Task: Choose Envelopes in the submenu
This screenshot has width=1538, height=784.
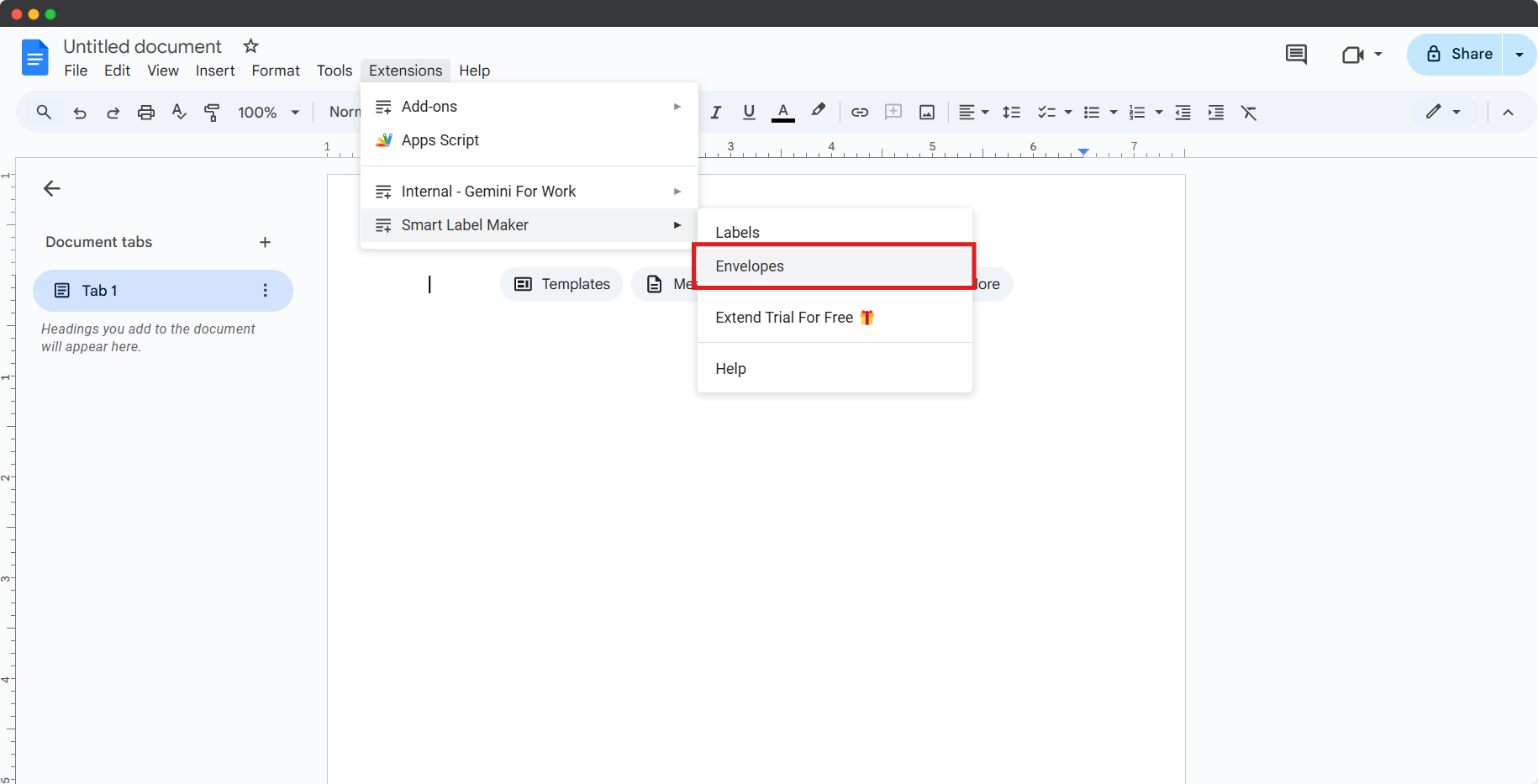Action: click(835, 266)
